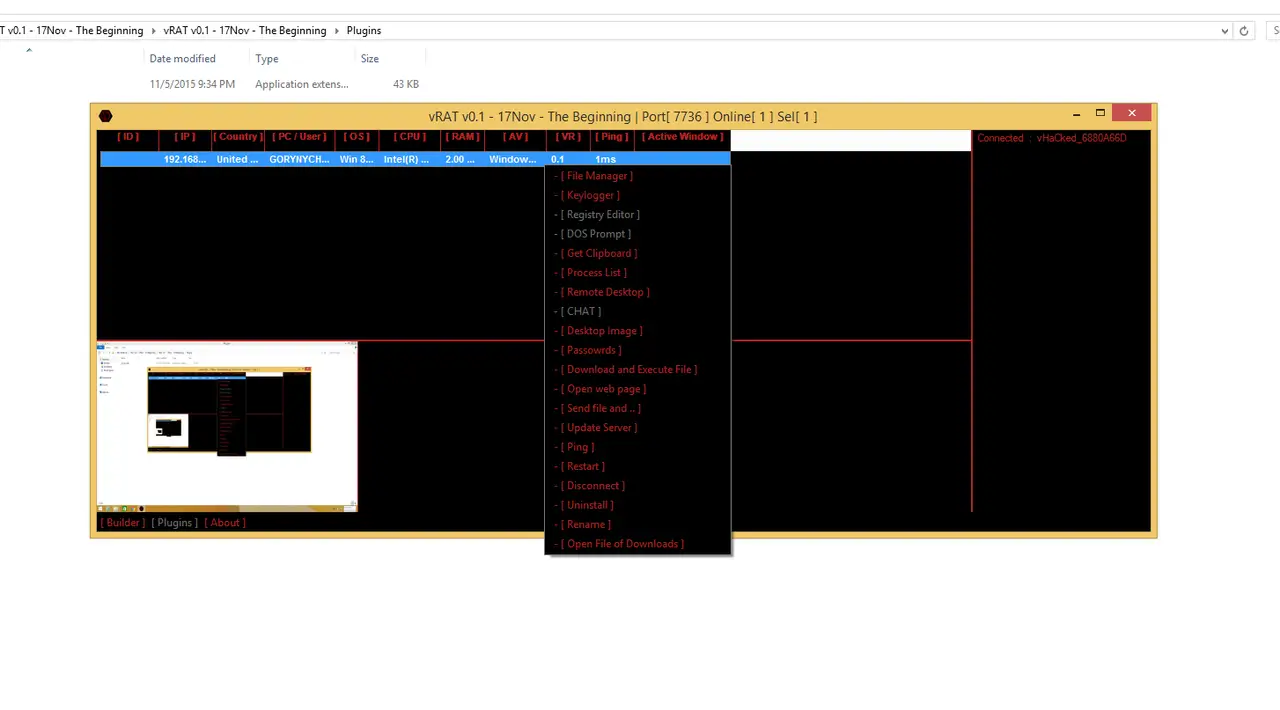Image resolution: width=1280 pixels, height=710 pixels.
Task: Open the [ Builder ] section
Action: [123, 523]
